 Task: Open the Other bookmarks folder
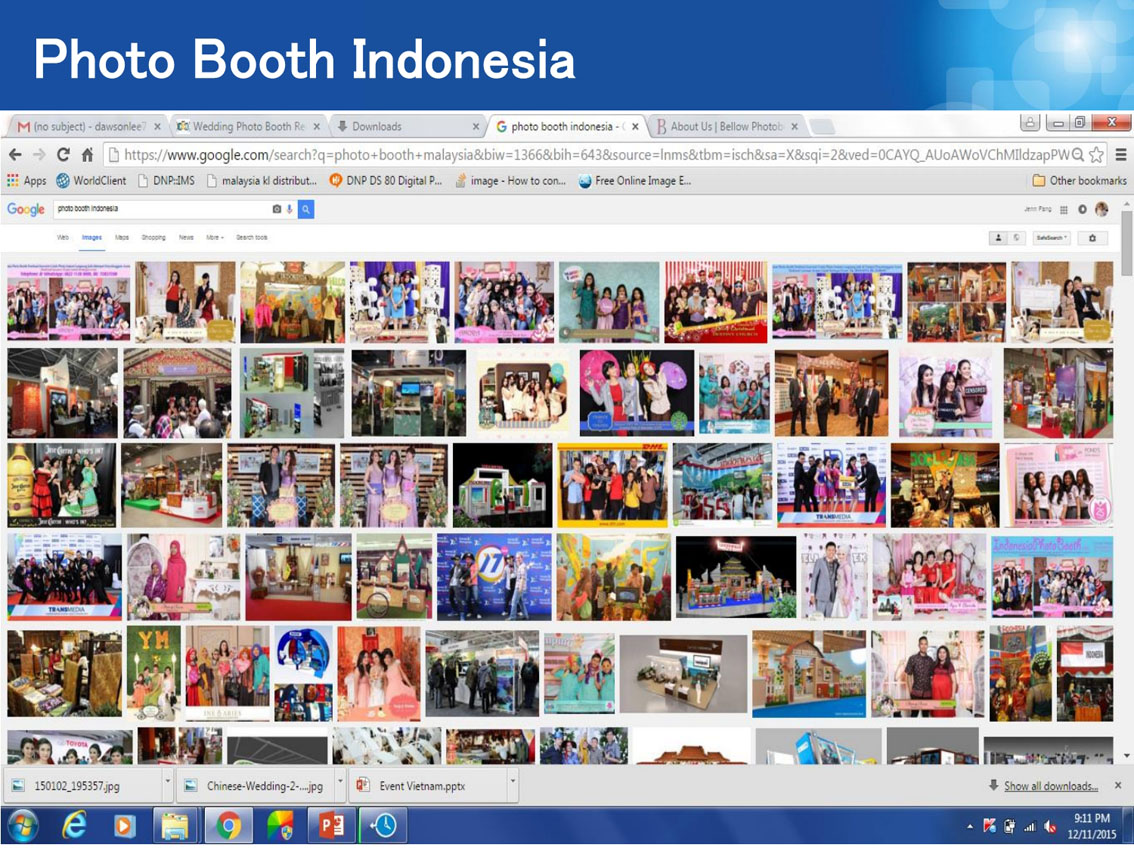(x=1079, y=181)
